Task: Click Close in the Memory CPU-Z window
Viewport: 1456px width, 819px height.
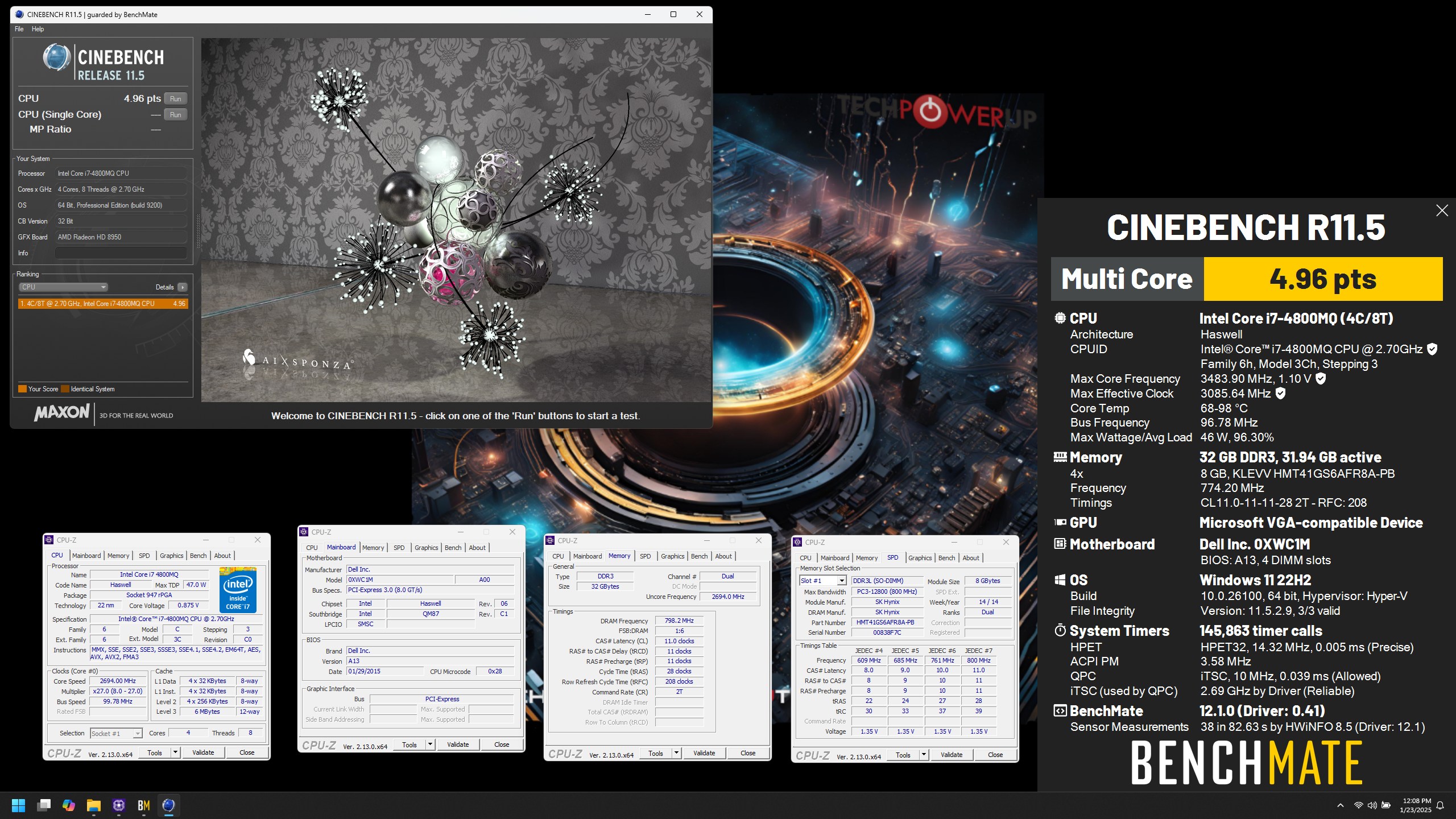Action: [x=748, y=753]
